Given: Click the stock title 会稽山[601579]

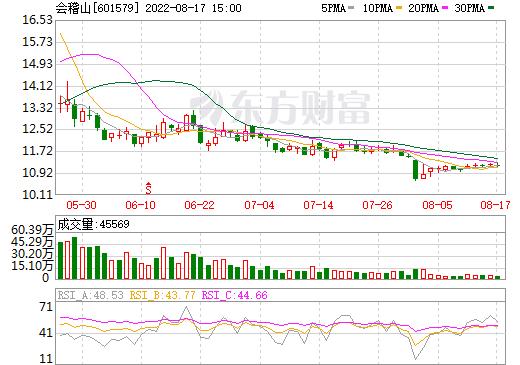Looking at the screenshot, I should [x=97, y=8].
